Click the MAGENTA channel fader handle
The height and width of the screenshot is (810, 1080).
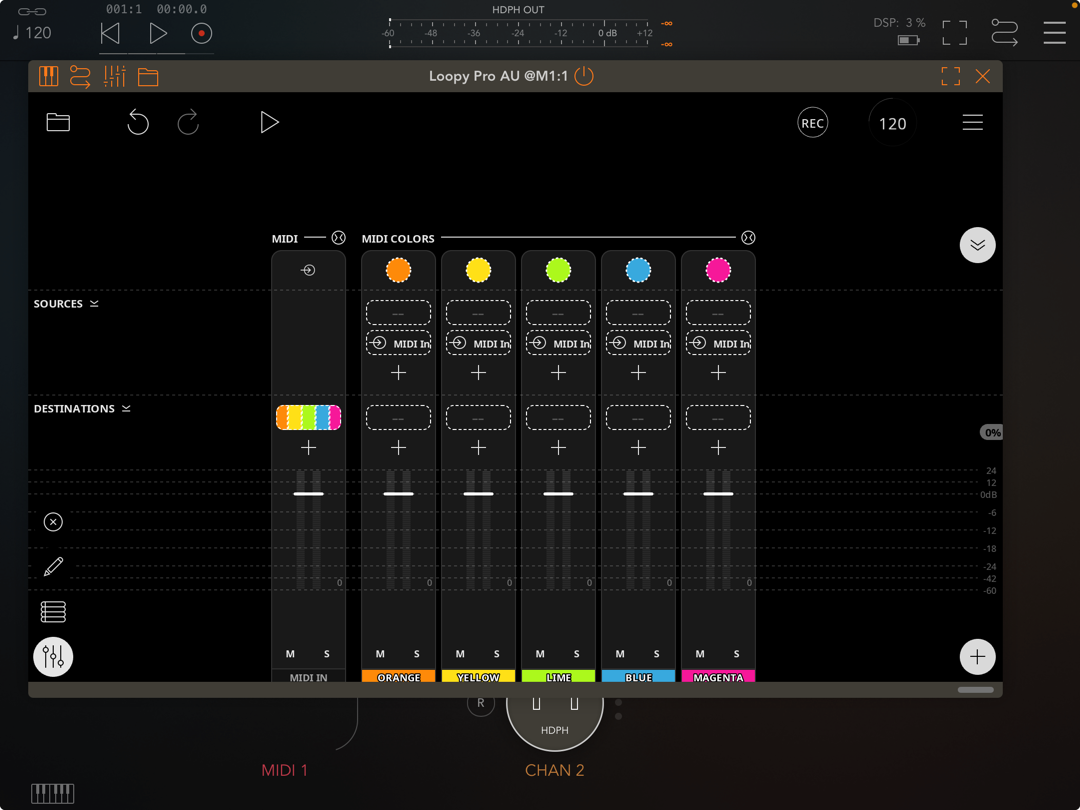(x=718, y=494)
